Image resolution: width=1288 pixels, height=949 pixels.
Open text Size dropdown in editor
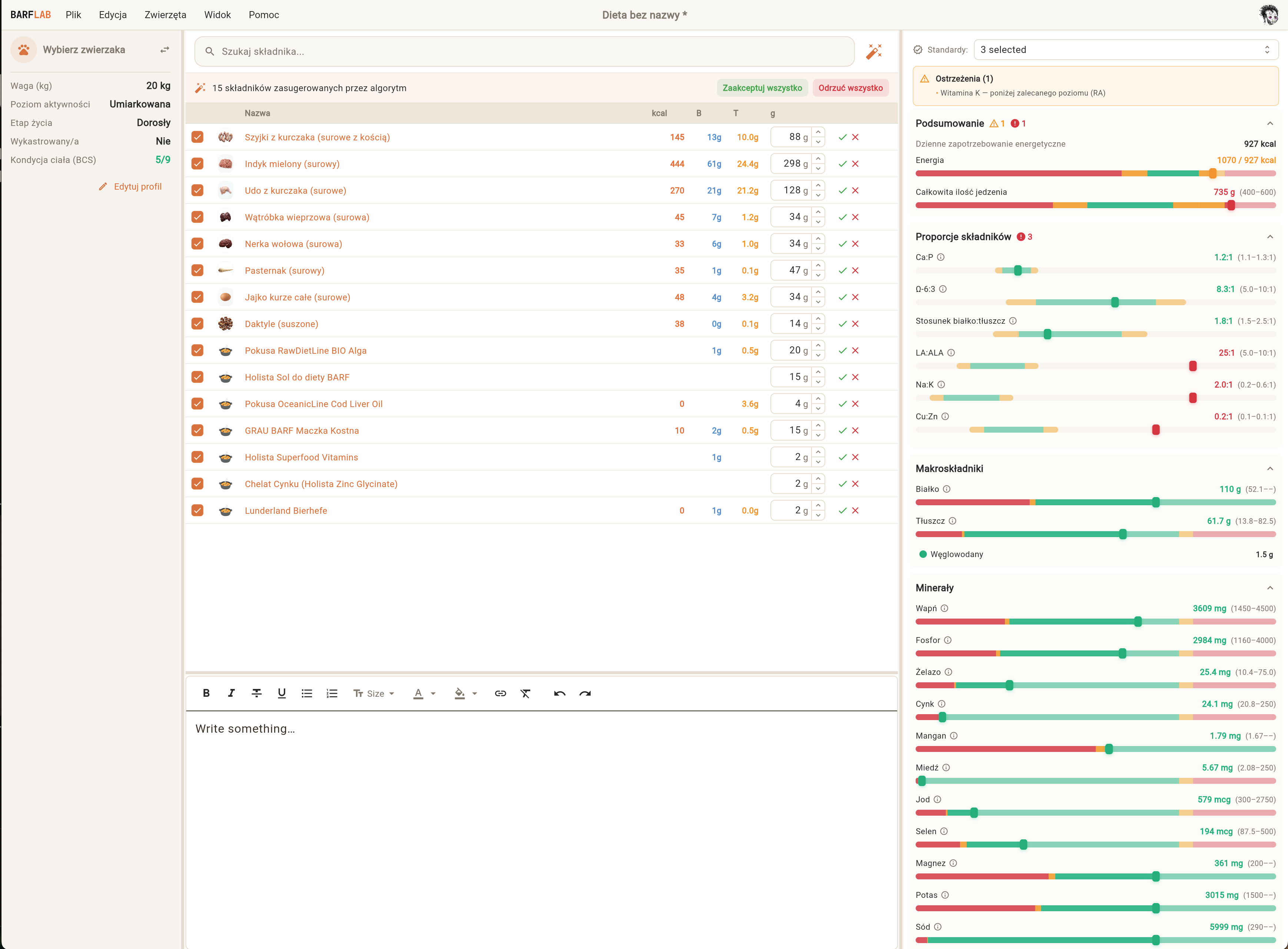[x=374, y=693]
